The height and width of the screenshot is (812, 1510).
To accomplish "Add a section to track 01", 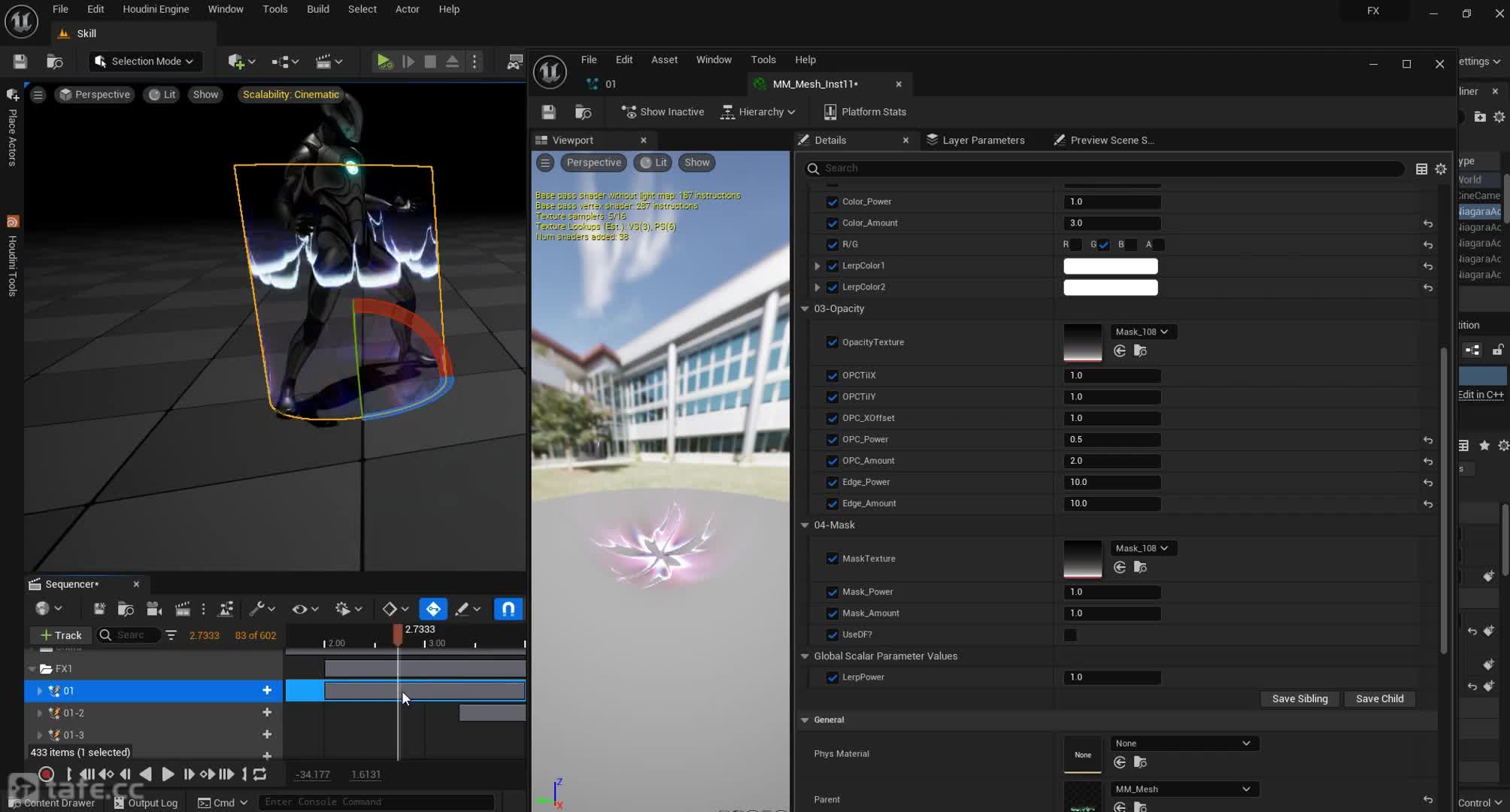I will click(x=267, y=690).
